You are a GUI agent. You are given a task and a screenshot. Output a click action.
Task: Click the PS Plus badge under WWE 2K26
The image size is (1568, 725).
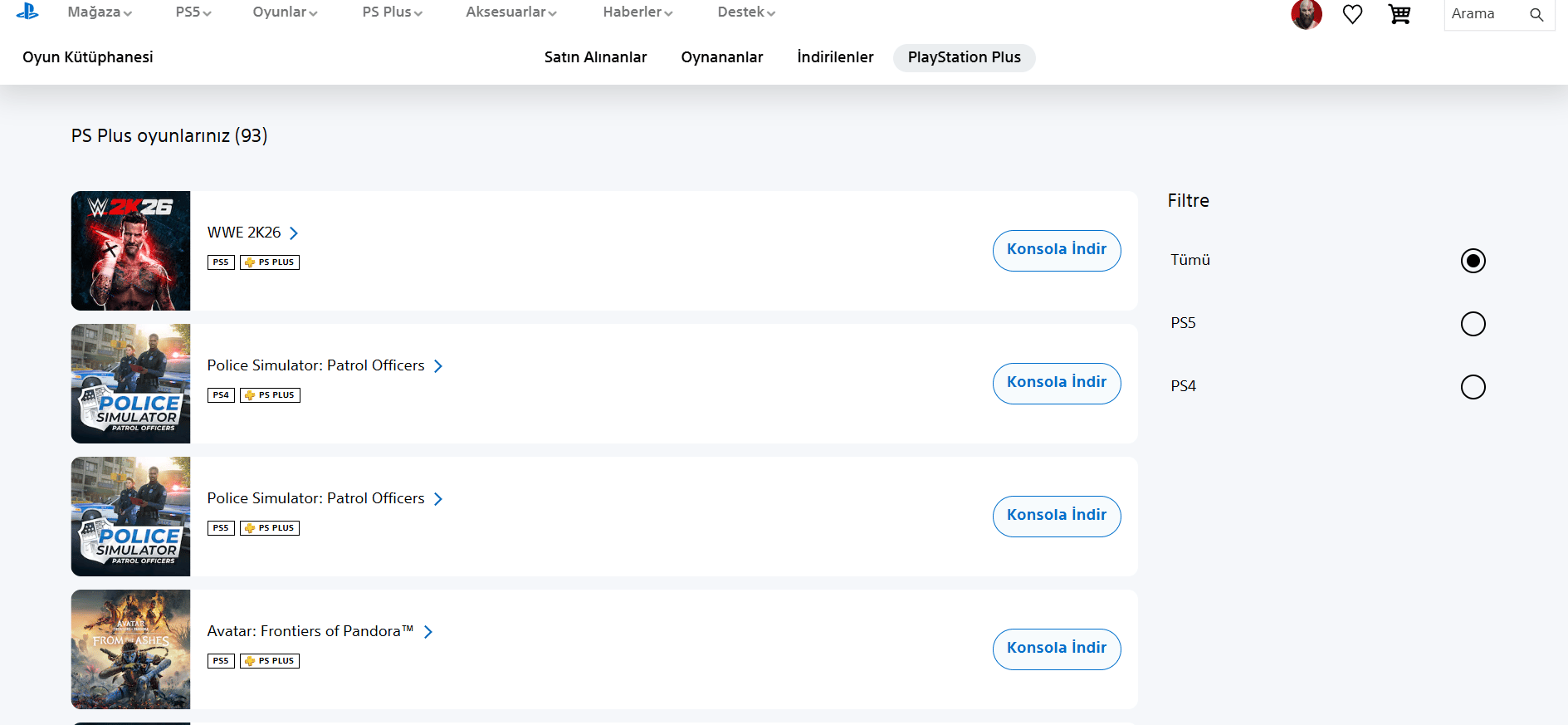click(x=270, y=262)
